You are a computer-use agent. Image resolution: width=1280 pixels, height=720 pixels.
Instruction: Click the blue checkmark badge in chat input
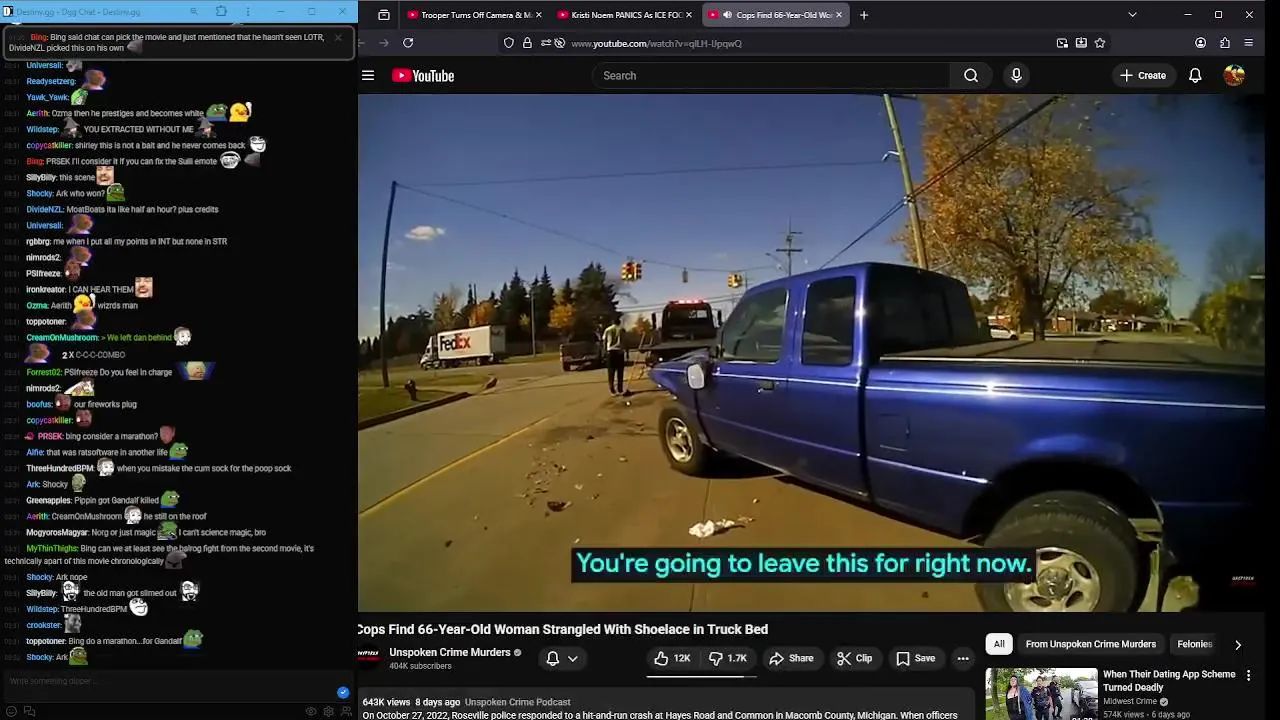point(343,692)
